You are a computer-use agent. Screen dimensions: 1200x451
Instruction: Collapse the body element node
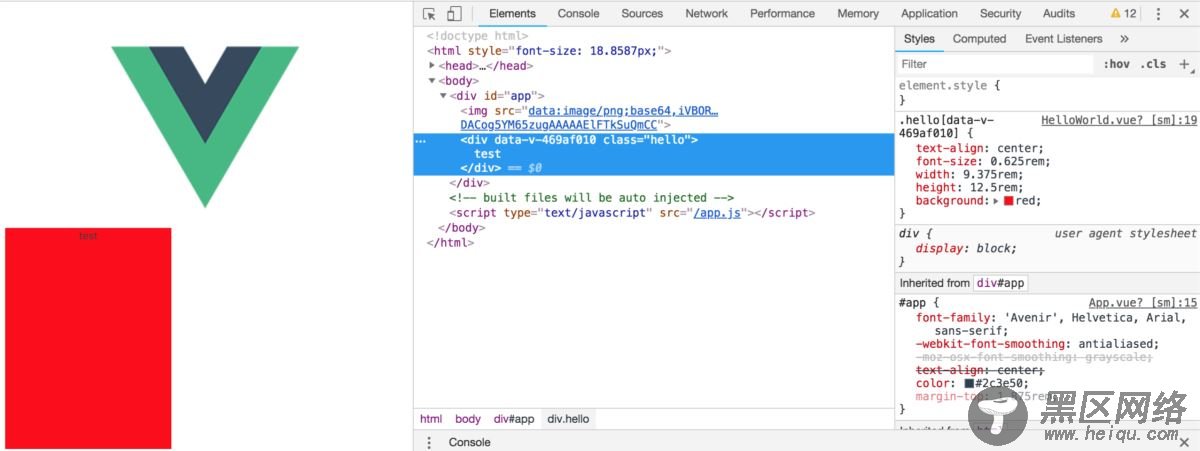tap(432, 81)
